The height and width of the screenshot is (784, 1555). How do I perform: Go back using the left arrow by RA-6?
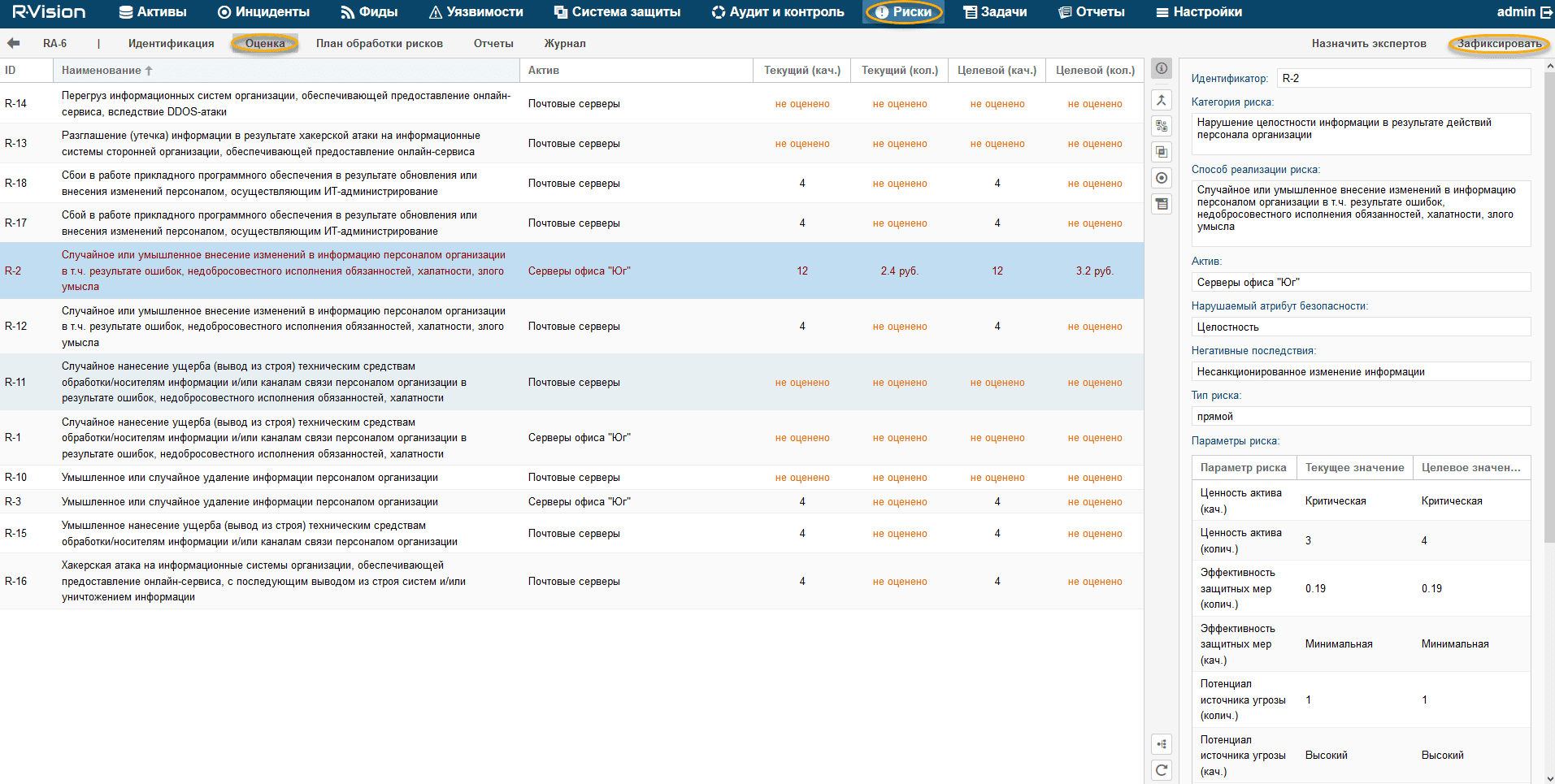coord(13,43)
